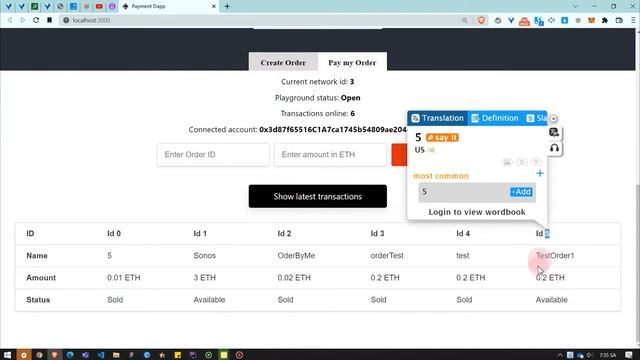Click the 0.01 ETH amount cell

pos(124,278)
